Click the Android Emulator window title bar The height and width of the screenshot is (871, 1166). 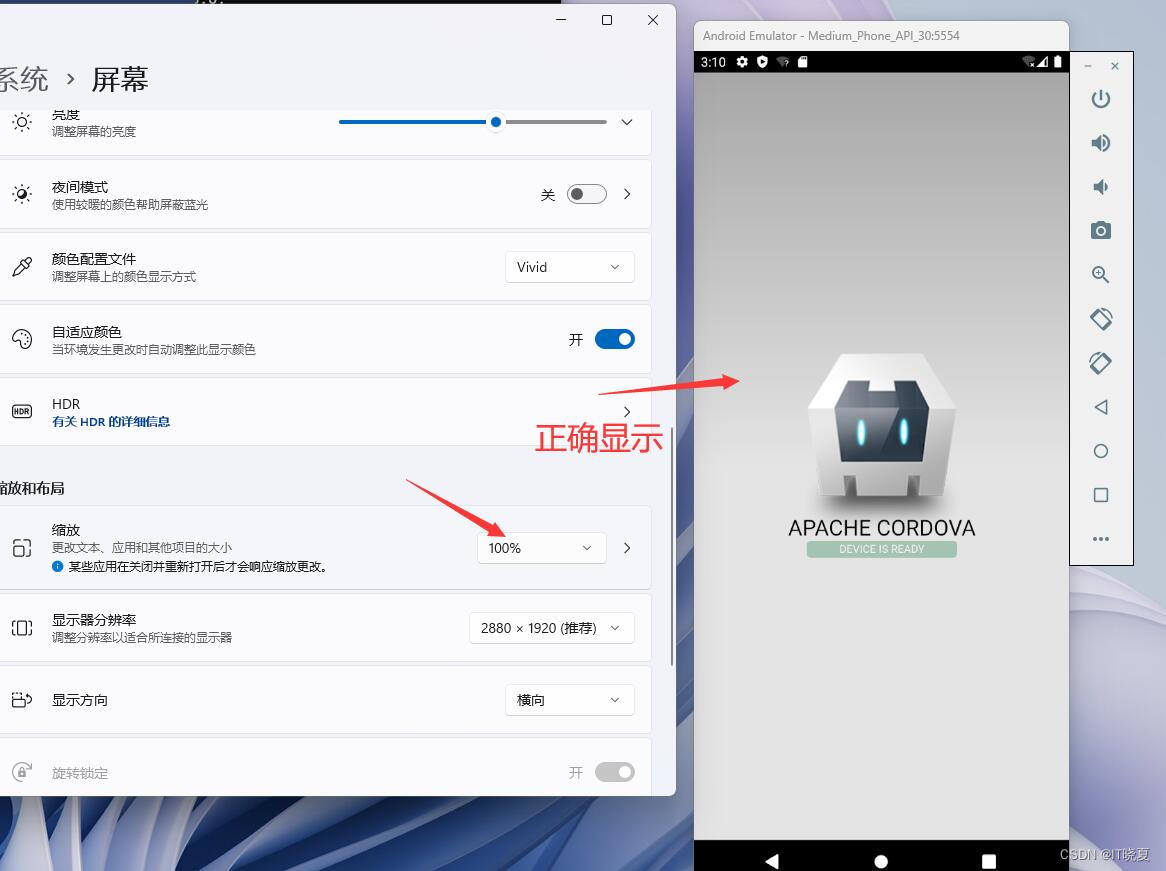[881, 36]
